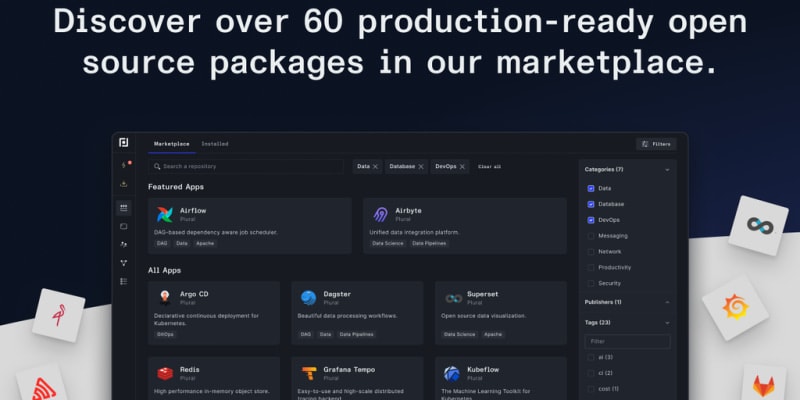Check the Security category checkbox
The image size is (800, 400).
(x=591, y=283)
